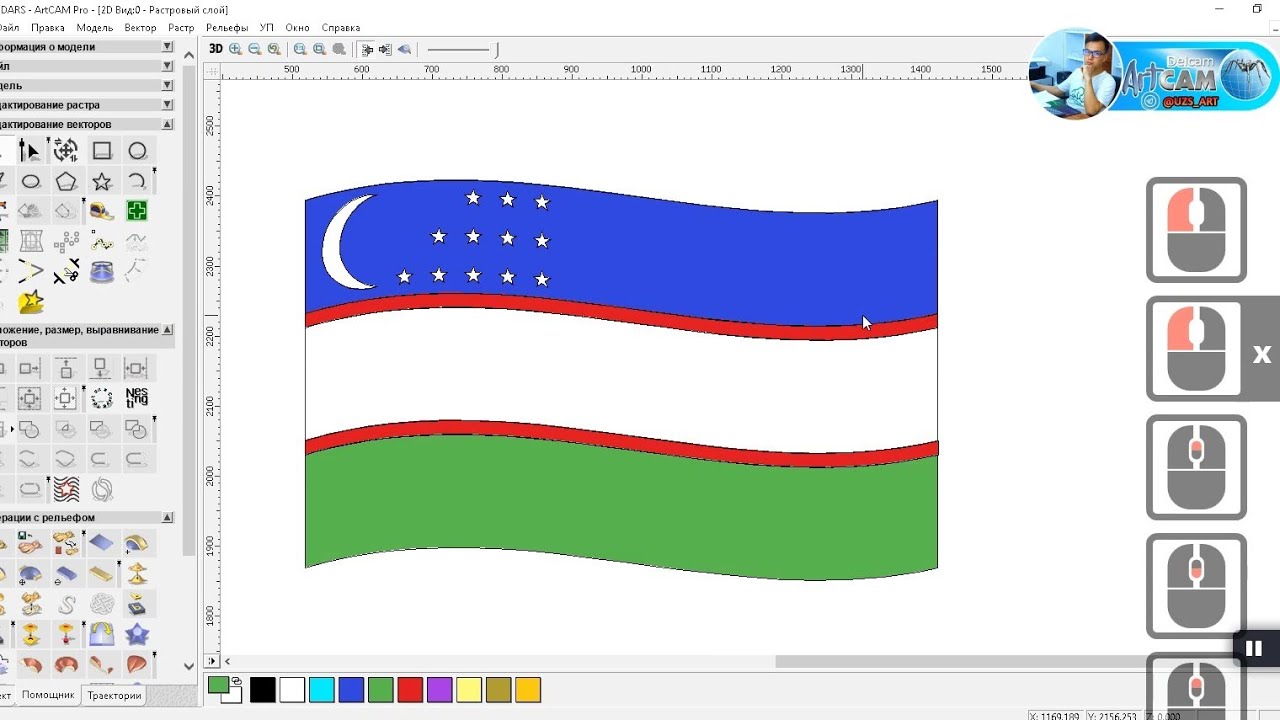Select the red color swatch
Viewport: 1280px width, 720px height.
point(410,689)
